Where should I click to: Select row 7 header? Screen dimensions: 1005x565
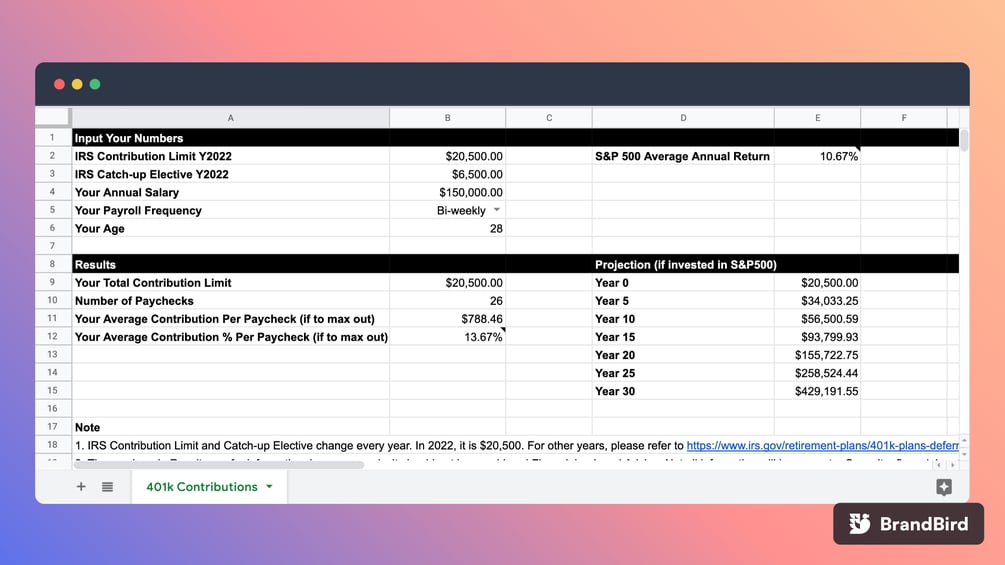[x=53, y=246]
